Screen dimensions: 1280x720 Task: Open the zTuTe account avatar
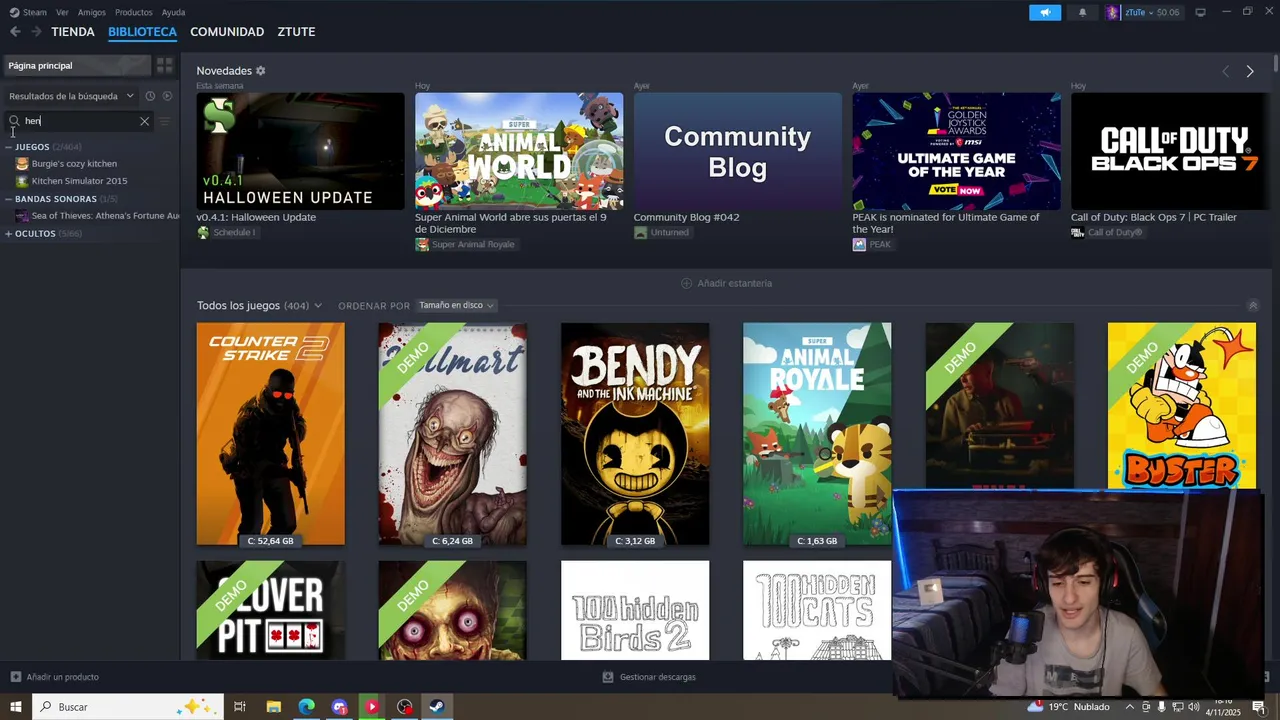pos(1113,12)
